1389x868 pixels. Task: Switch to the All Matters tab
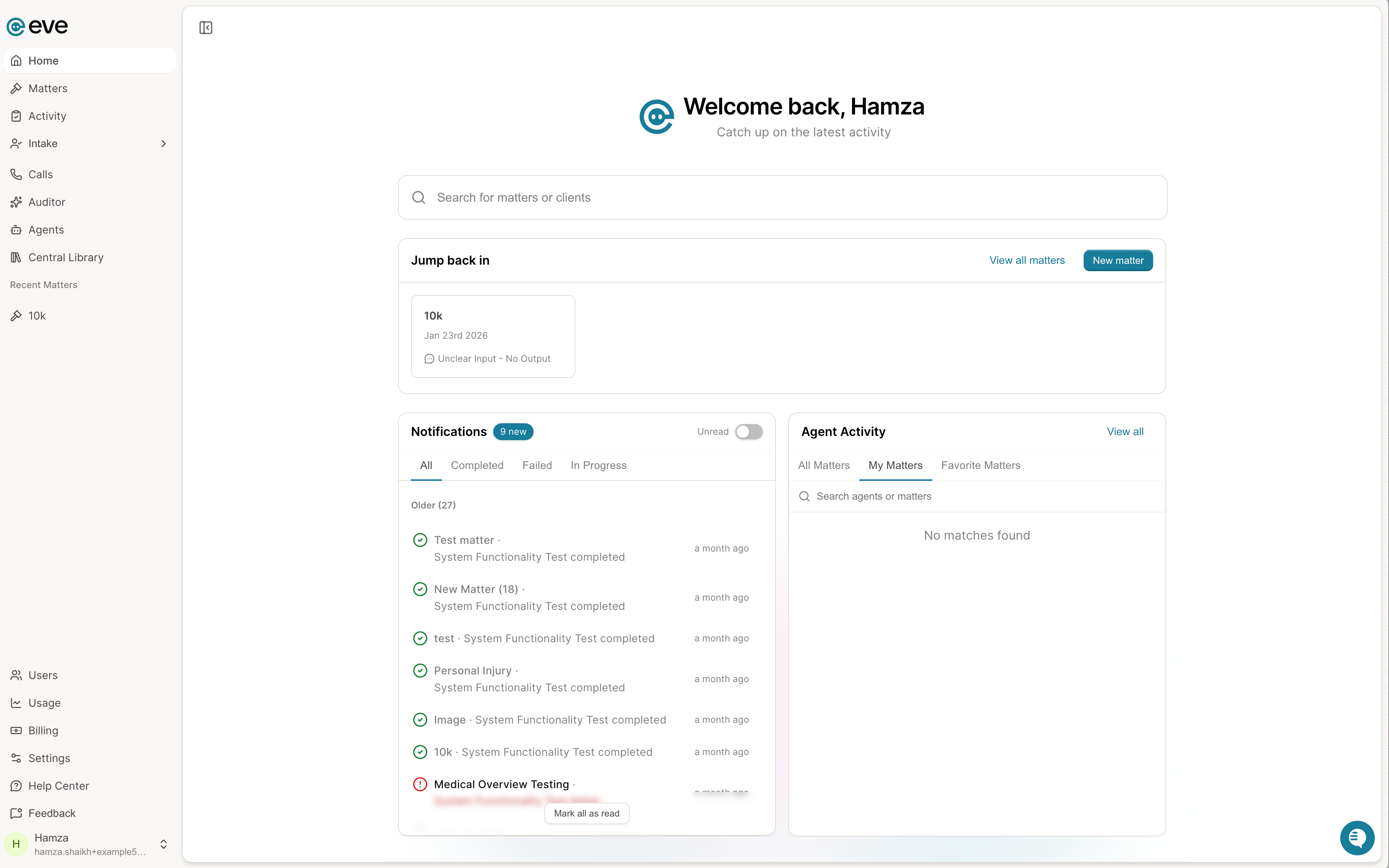point(824,465)
